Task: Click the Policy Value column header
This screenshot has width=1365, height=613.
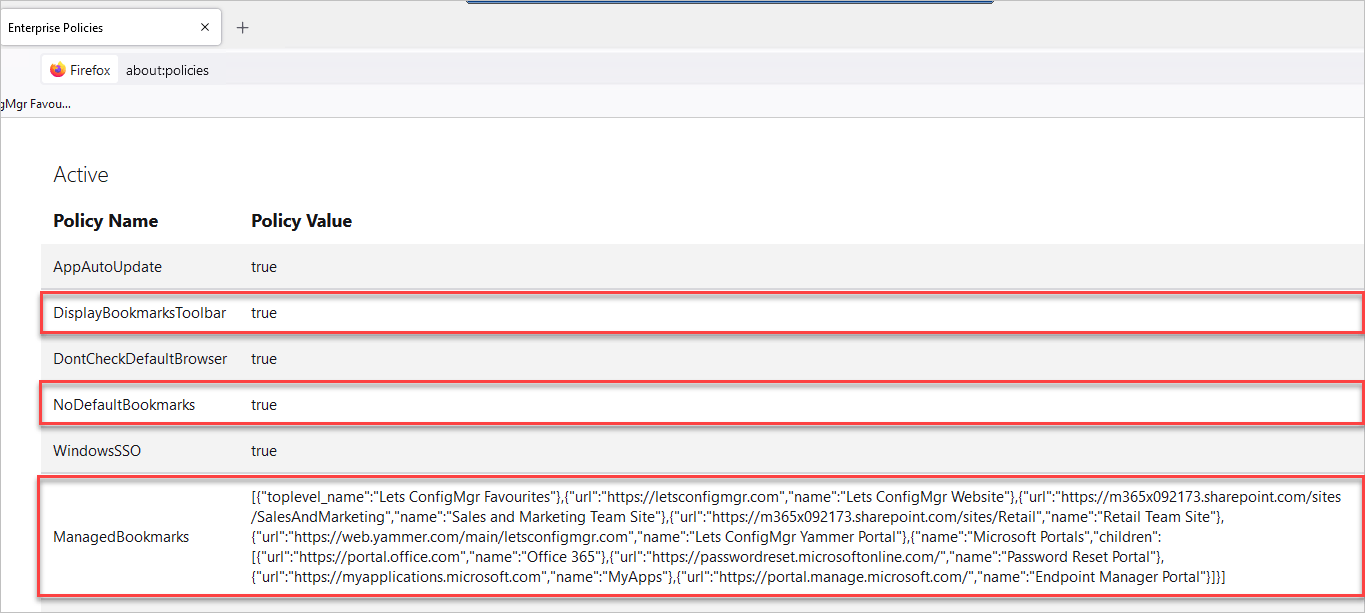Action: pos(301,221)
